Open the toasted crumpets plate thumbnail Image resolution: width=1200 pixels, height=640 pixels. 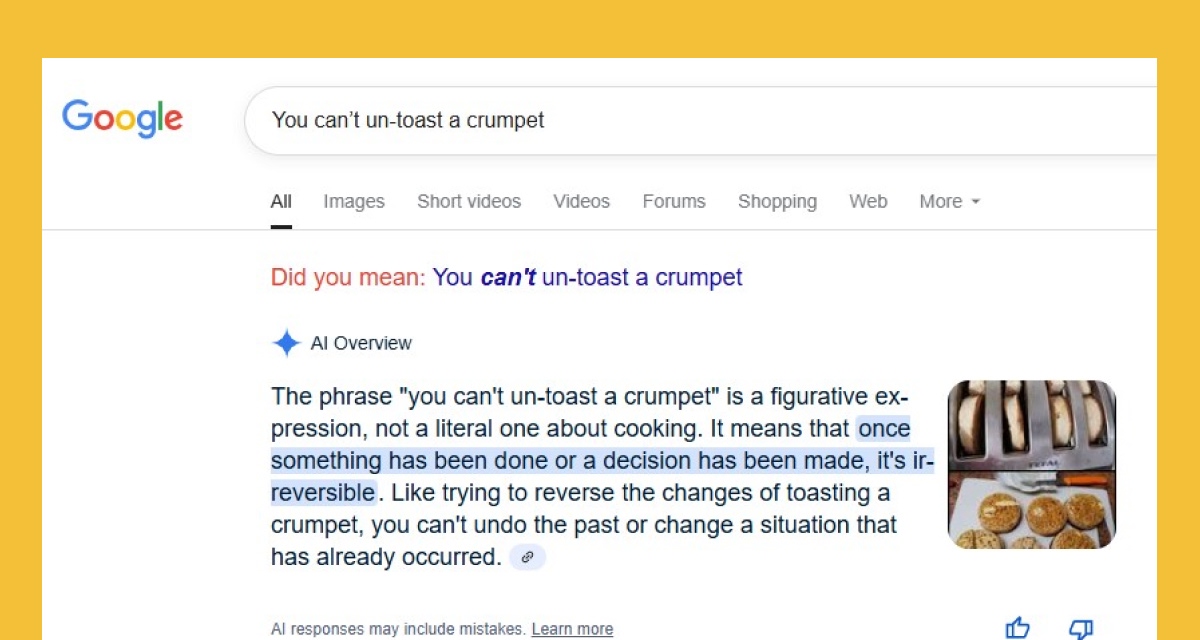tap(1031, 510)
